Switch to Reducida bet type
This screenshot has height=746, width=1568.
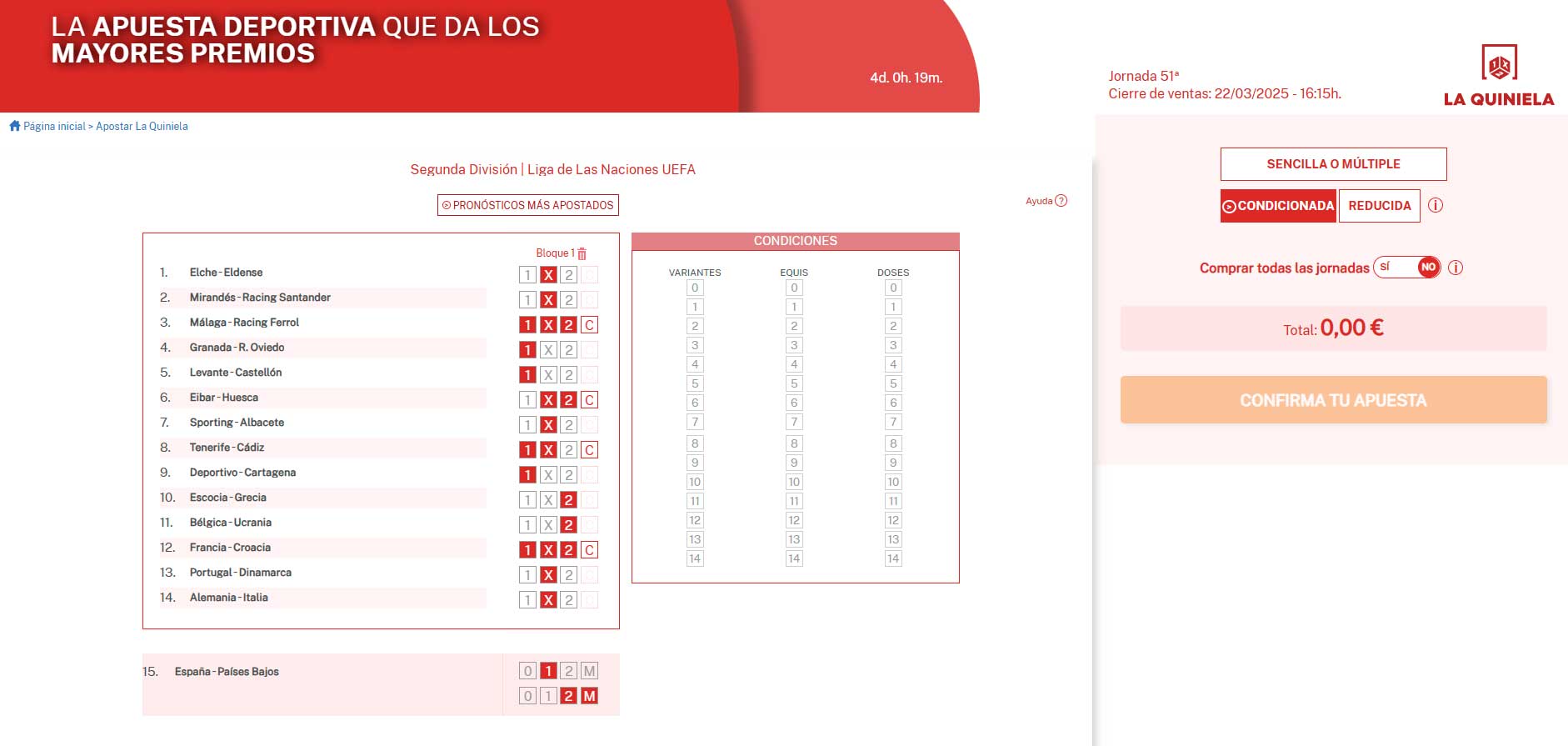1380,206
